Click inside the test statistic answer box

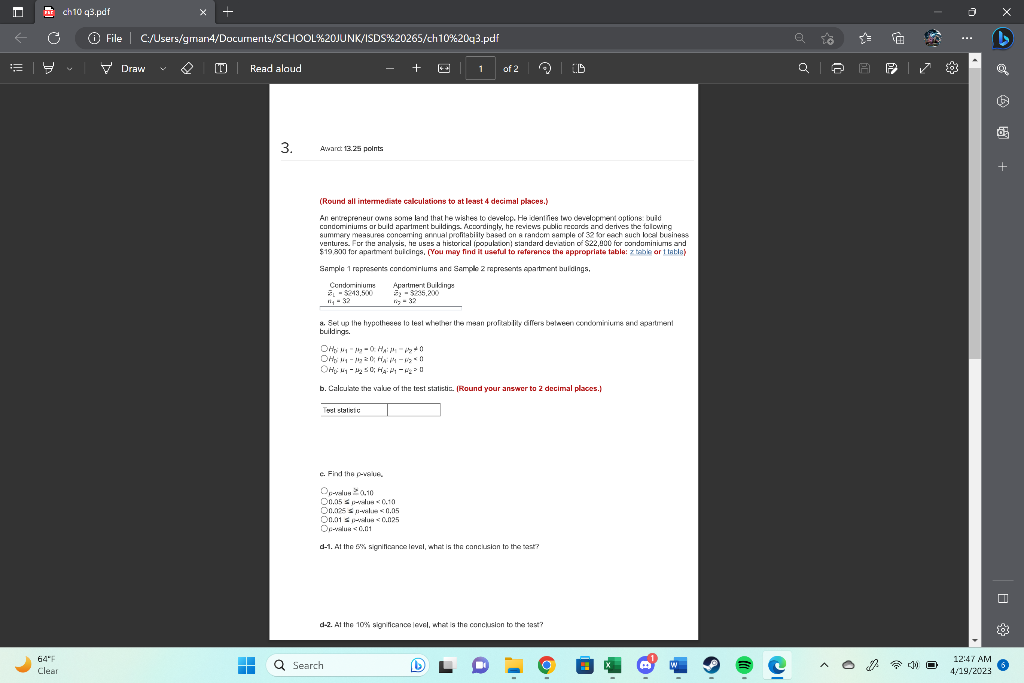point(413,409)
